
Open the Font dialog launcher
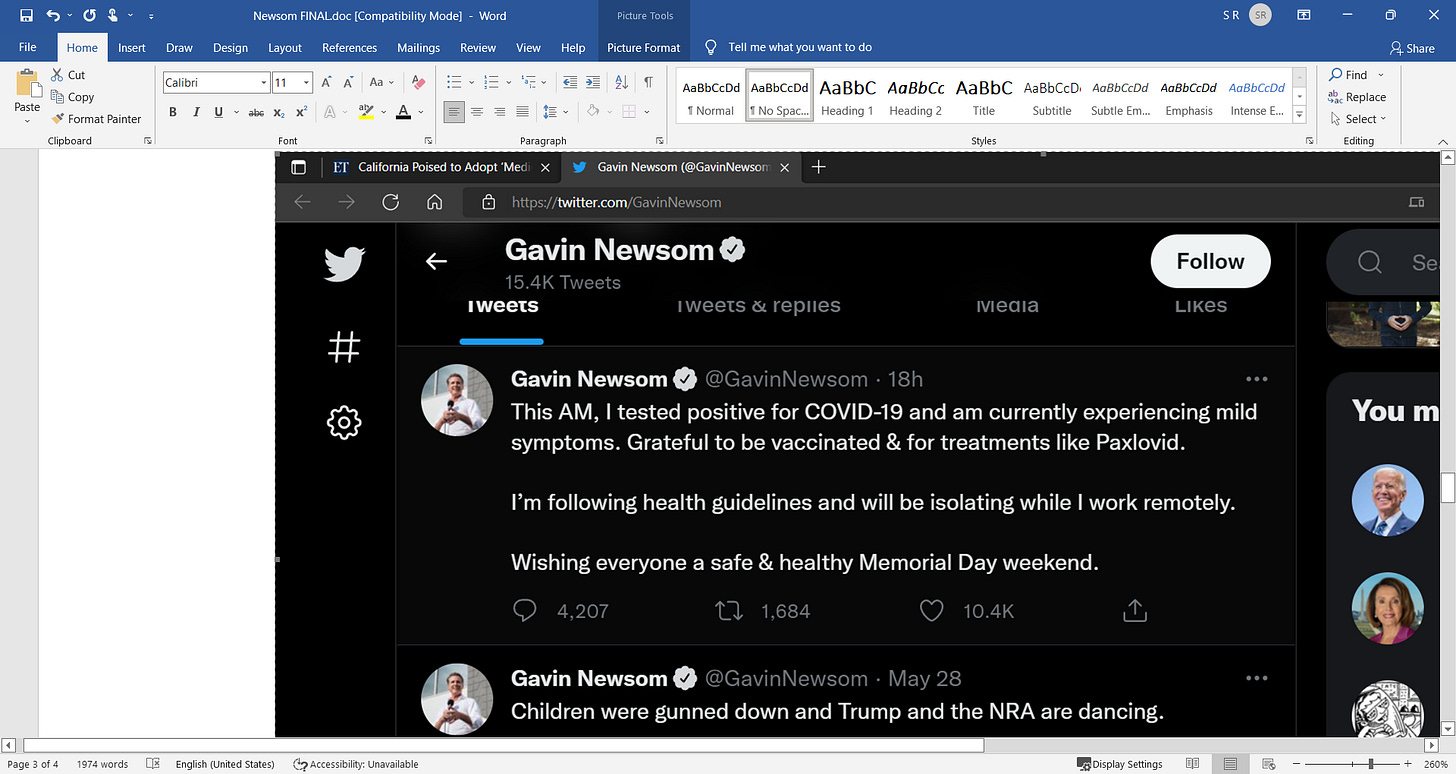click(x=429, y=141)
